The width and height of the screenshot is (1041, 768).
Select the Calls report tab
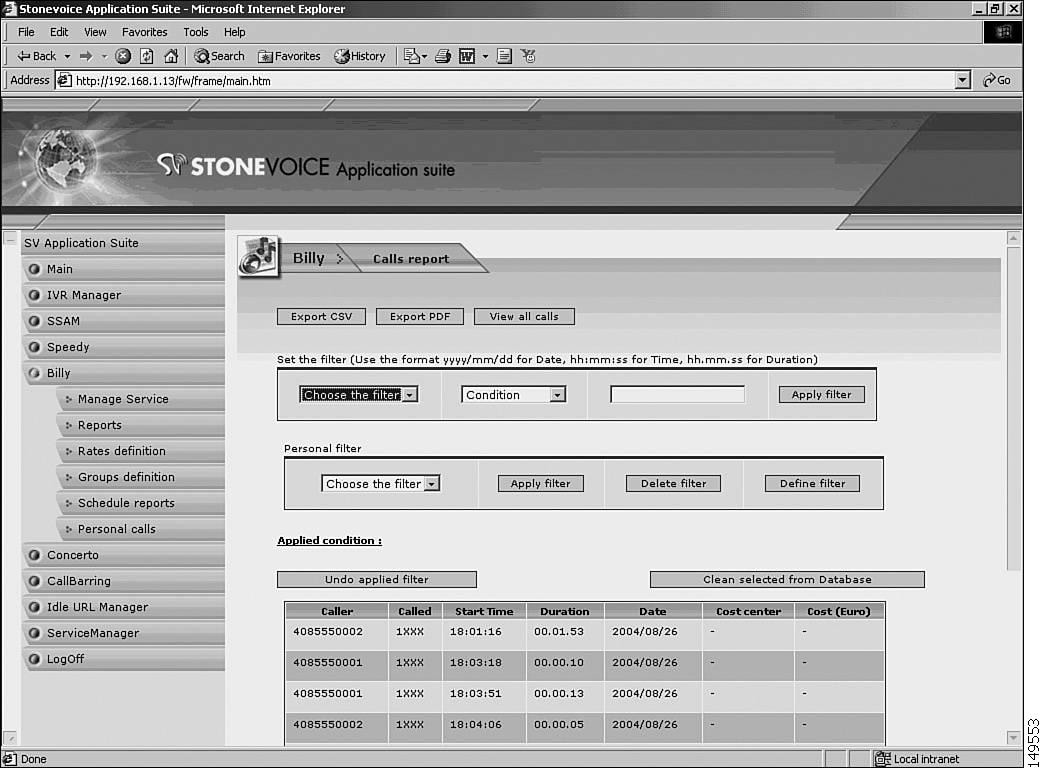pos(411,259)
